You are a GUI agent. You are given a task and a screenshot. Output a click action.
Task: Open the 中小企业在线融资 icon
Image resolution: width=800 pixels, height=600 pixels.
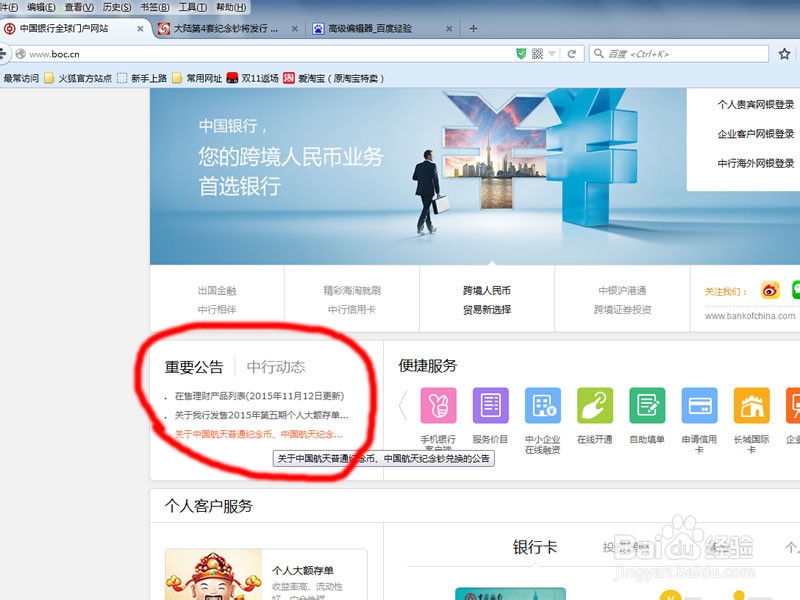[543, 405]
